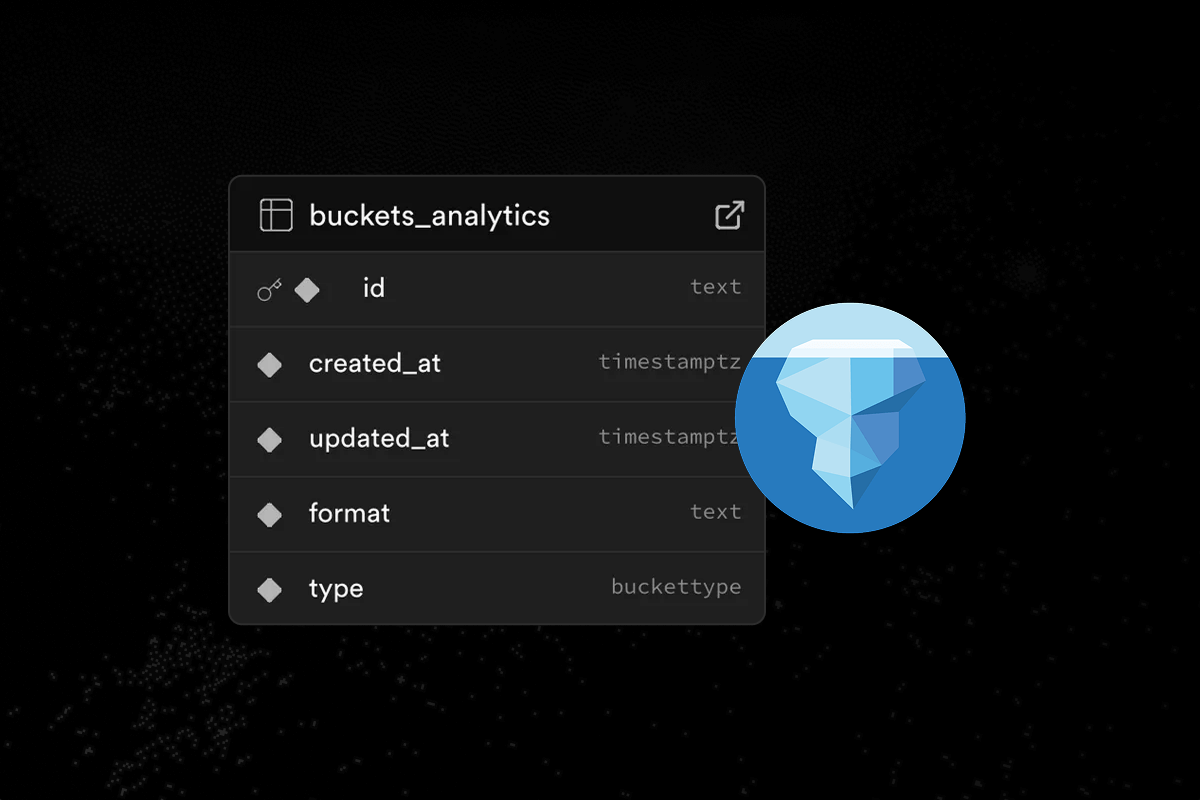Click the table grid icon beside buckets_analytics
This screenshot has width=1200, height=800.
(275, 214)
